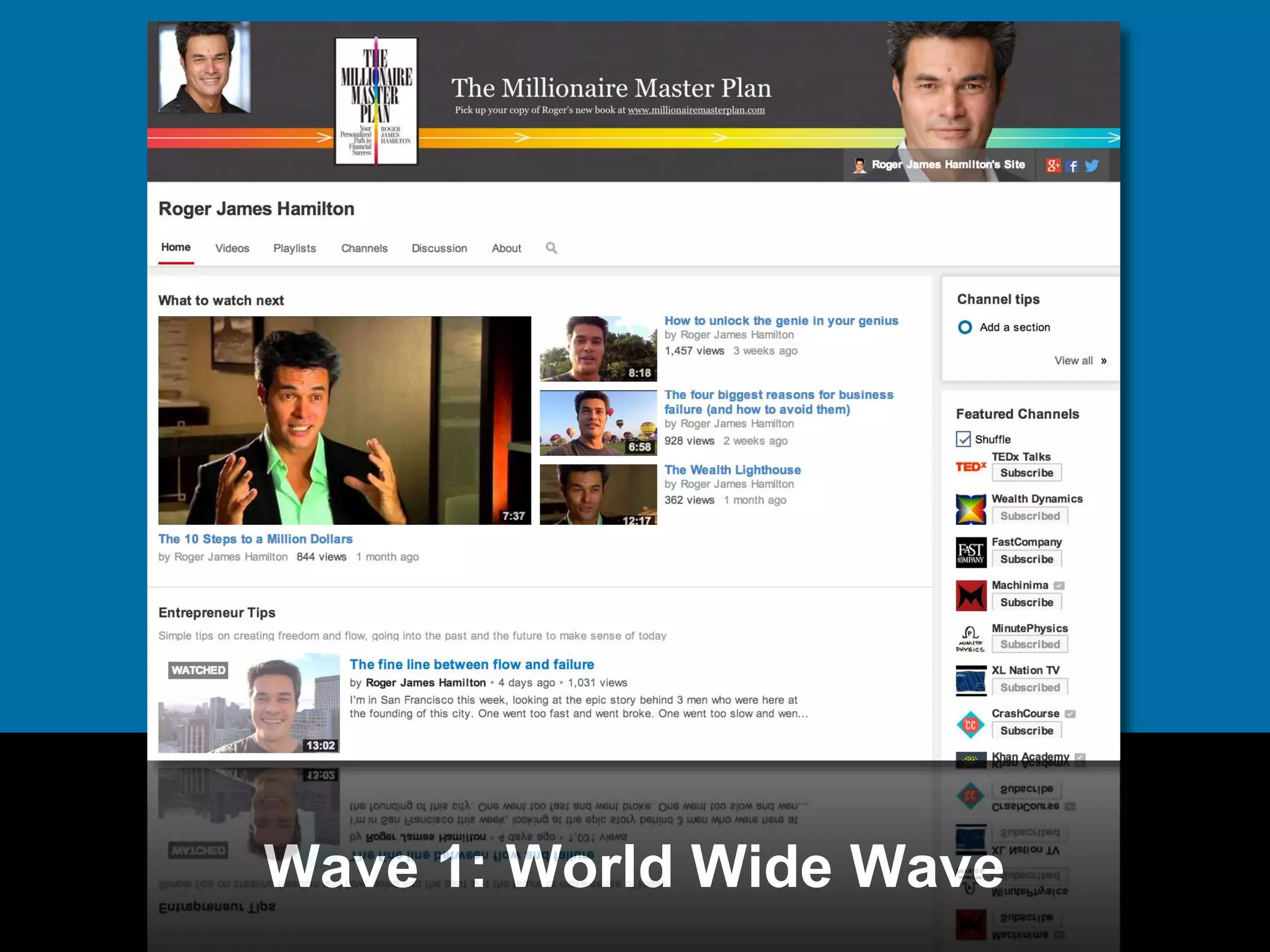Click the Roger James Hamilton channel title

256,209
